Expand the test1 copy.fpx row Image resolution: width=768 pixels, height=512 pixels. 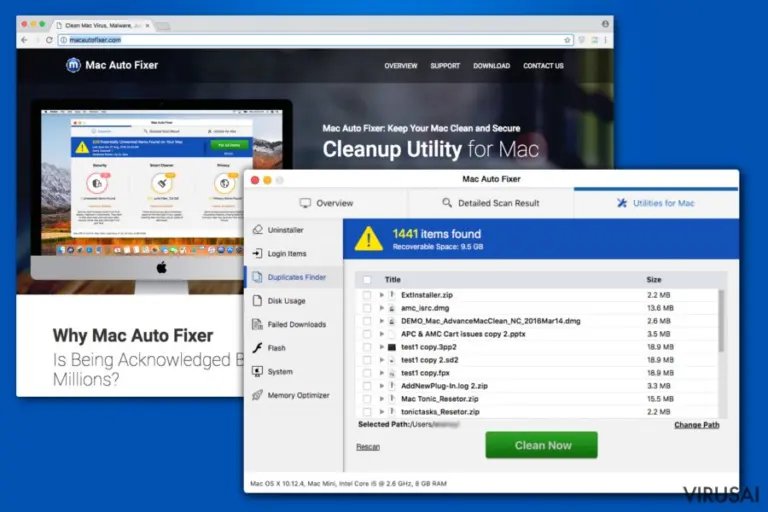382,373
